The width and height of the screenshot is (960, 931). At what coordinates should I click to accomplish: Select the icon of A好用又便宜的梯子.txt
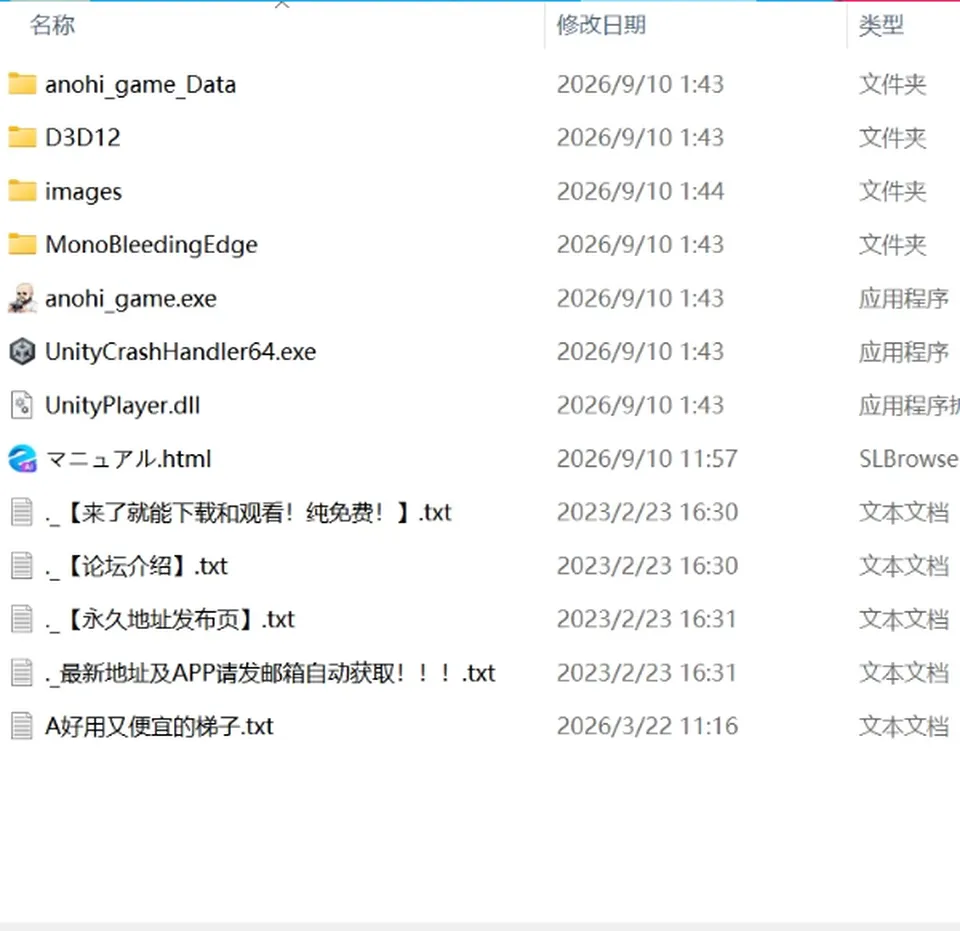click(22, 726)
